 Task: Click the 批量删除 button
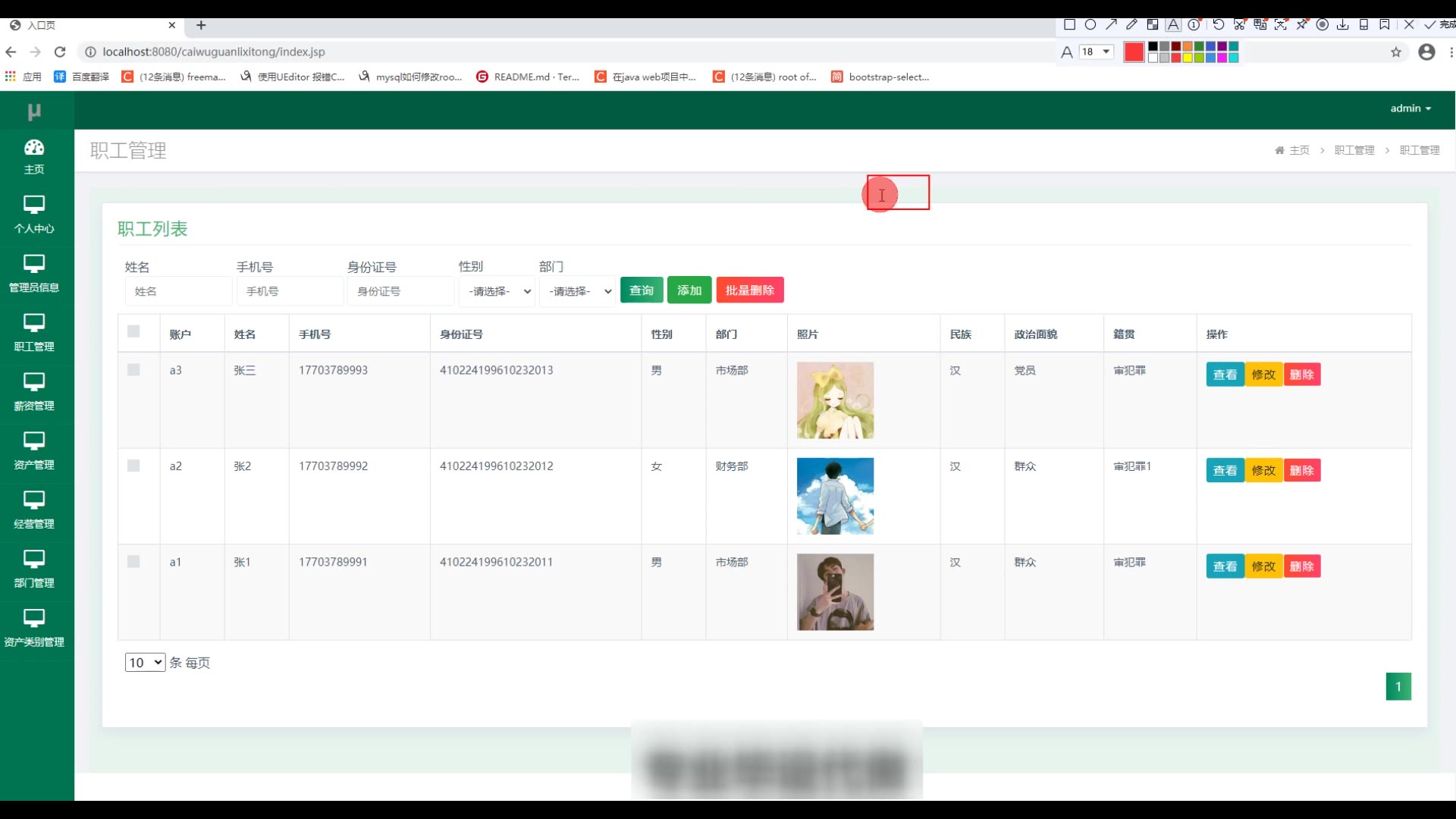click(x=749, y=290)
